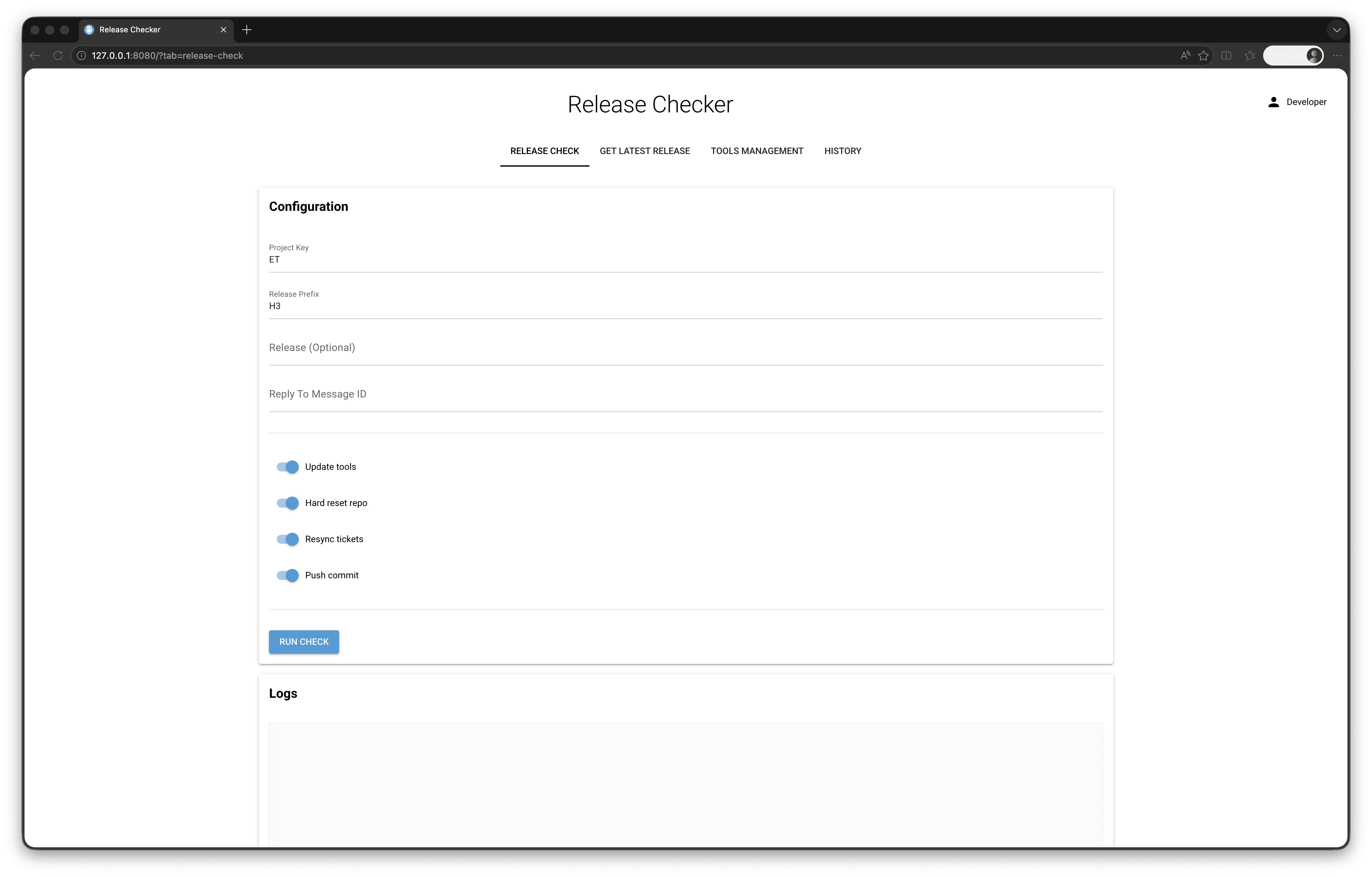The height and width of the screenshot is (877, 1372).
Task: Click the Resync tickets label text
Action: [334, 539]
